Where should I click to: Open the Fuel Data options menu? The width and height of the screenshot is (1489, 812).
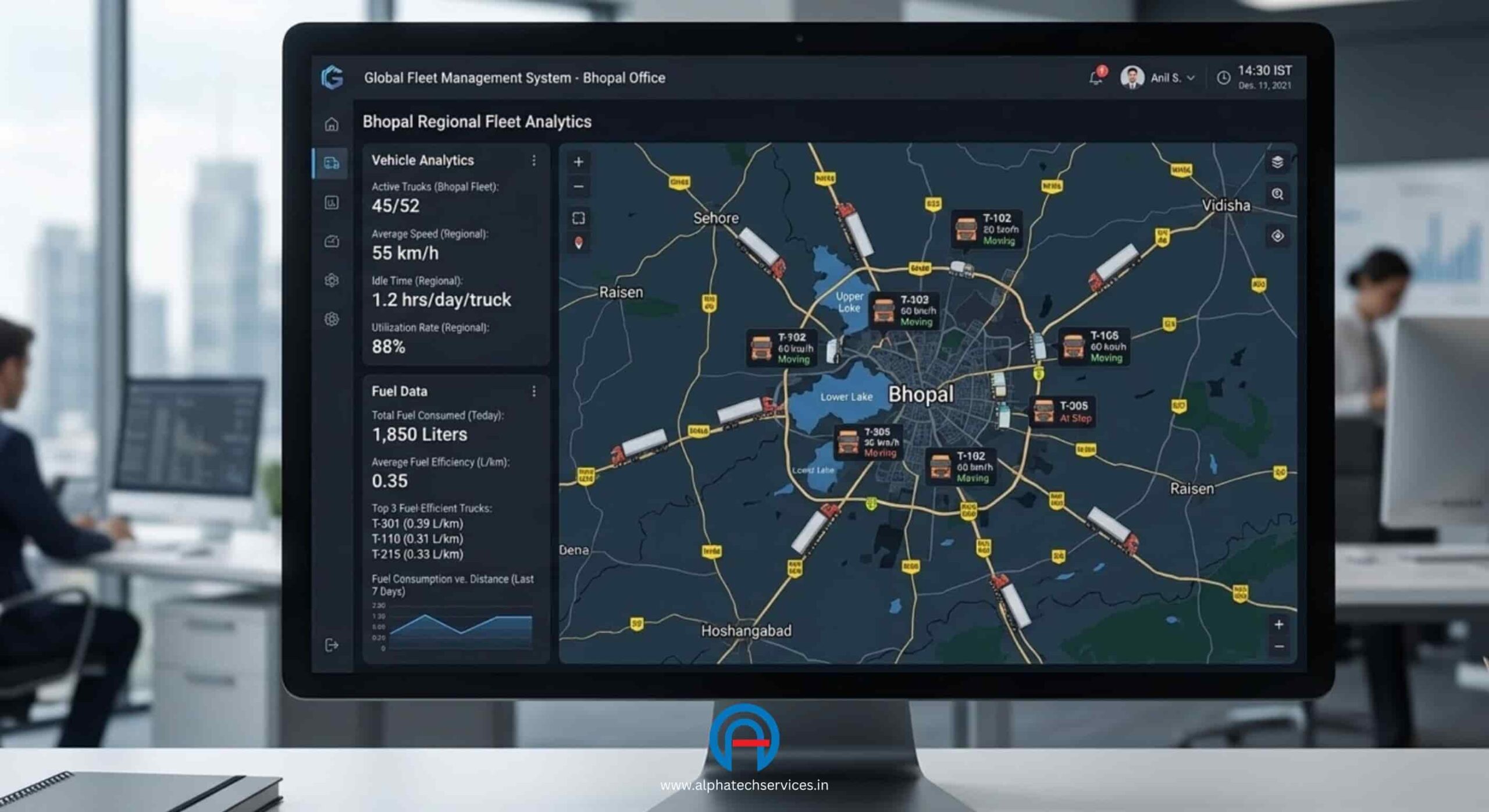pyautogui.click(x=534, y=391)
